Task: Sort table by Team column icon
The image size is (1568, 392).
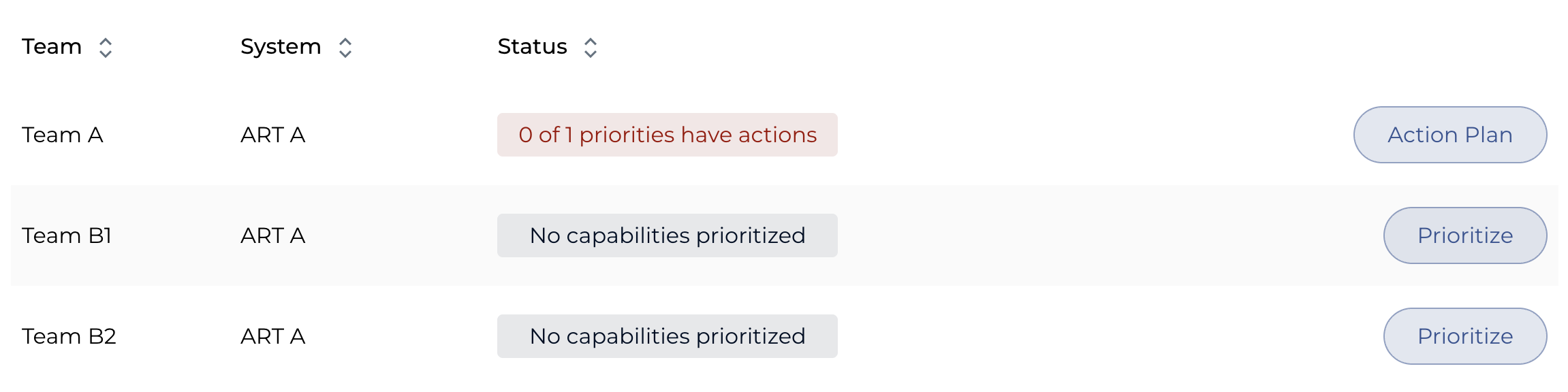Action: point(105,48)
